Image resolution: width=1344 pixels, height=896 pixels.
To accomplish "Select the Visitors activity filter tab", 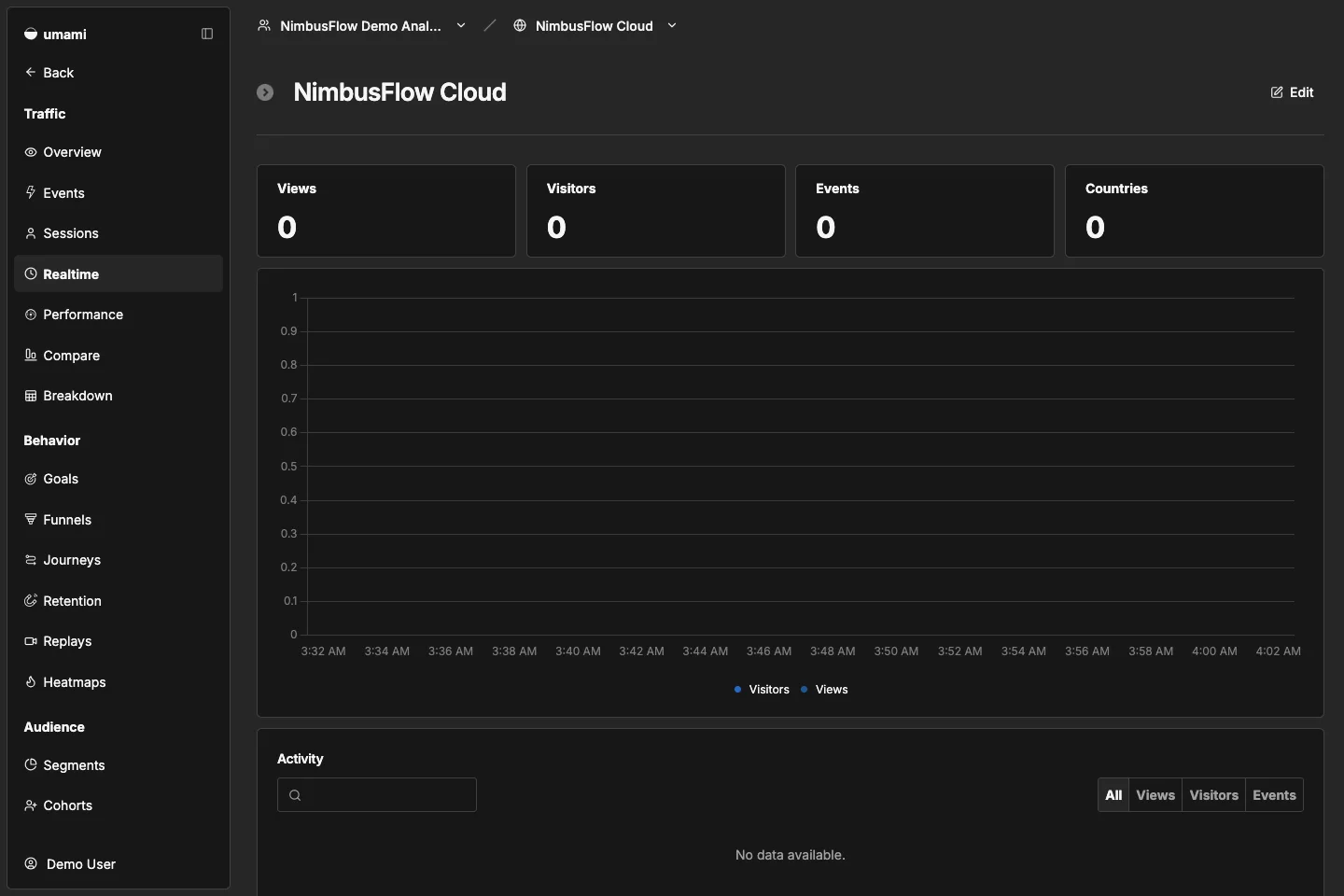I will click(x=1213, y=795).
